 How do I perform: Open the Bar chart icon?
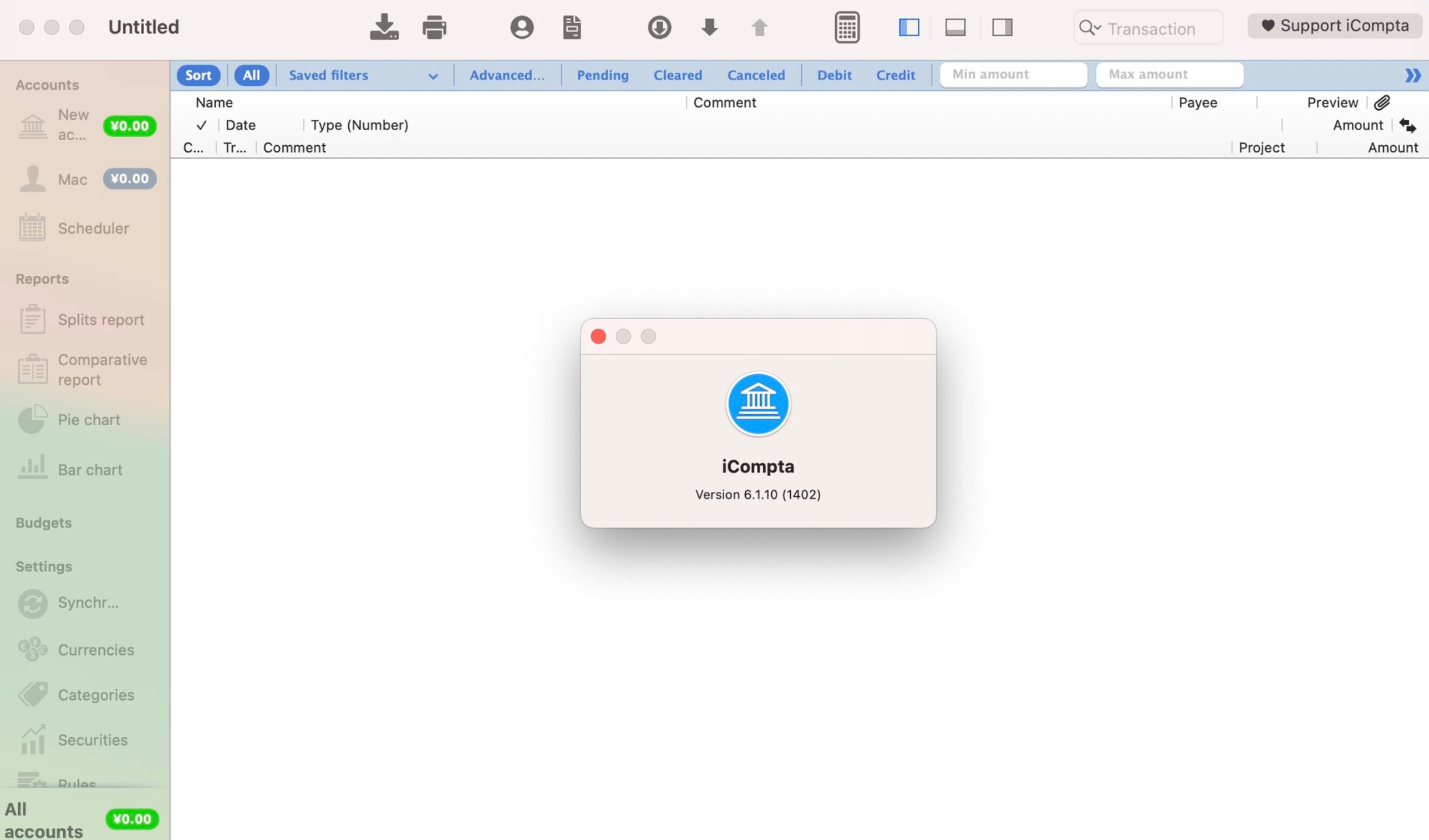(x=32, y=467)
